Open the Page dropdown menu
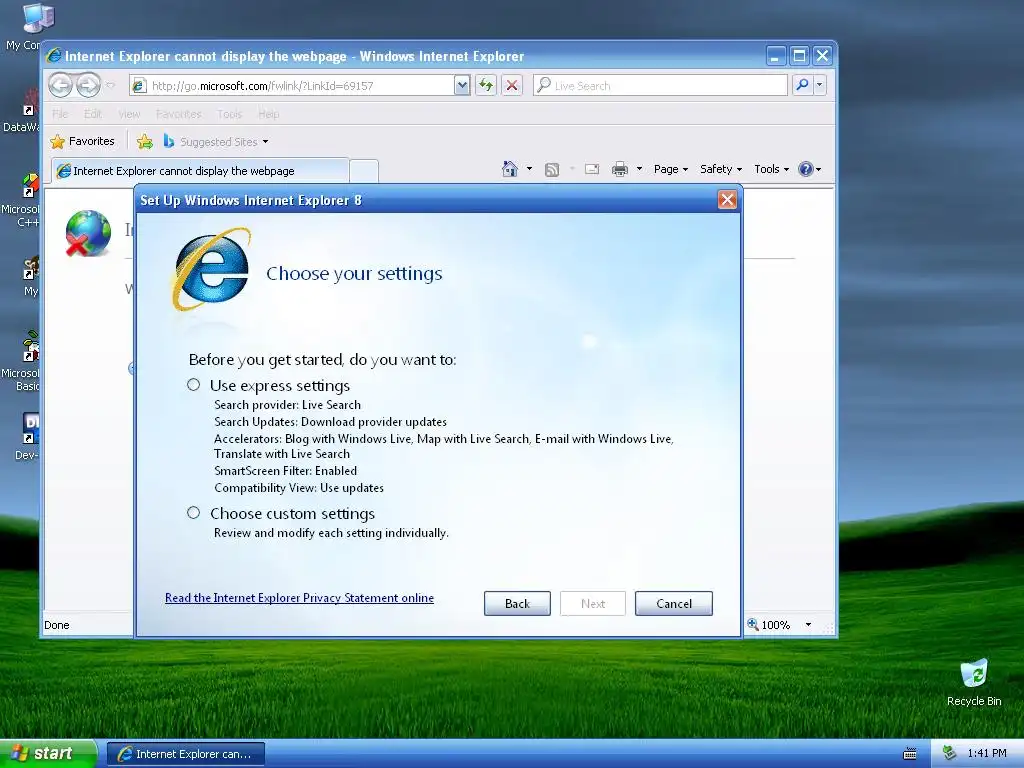Screen dimensions: 1024x768 pos(671,169)
